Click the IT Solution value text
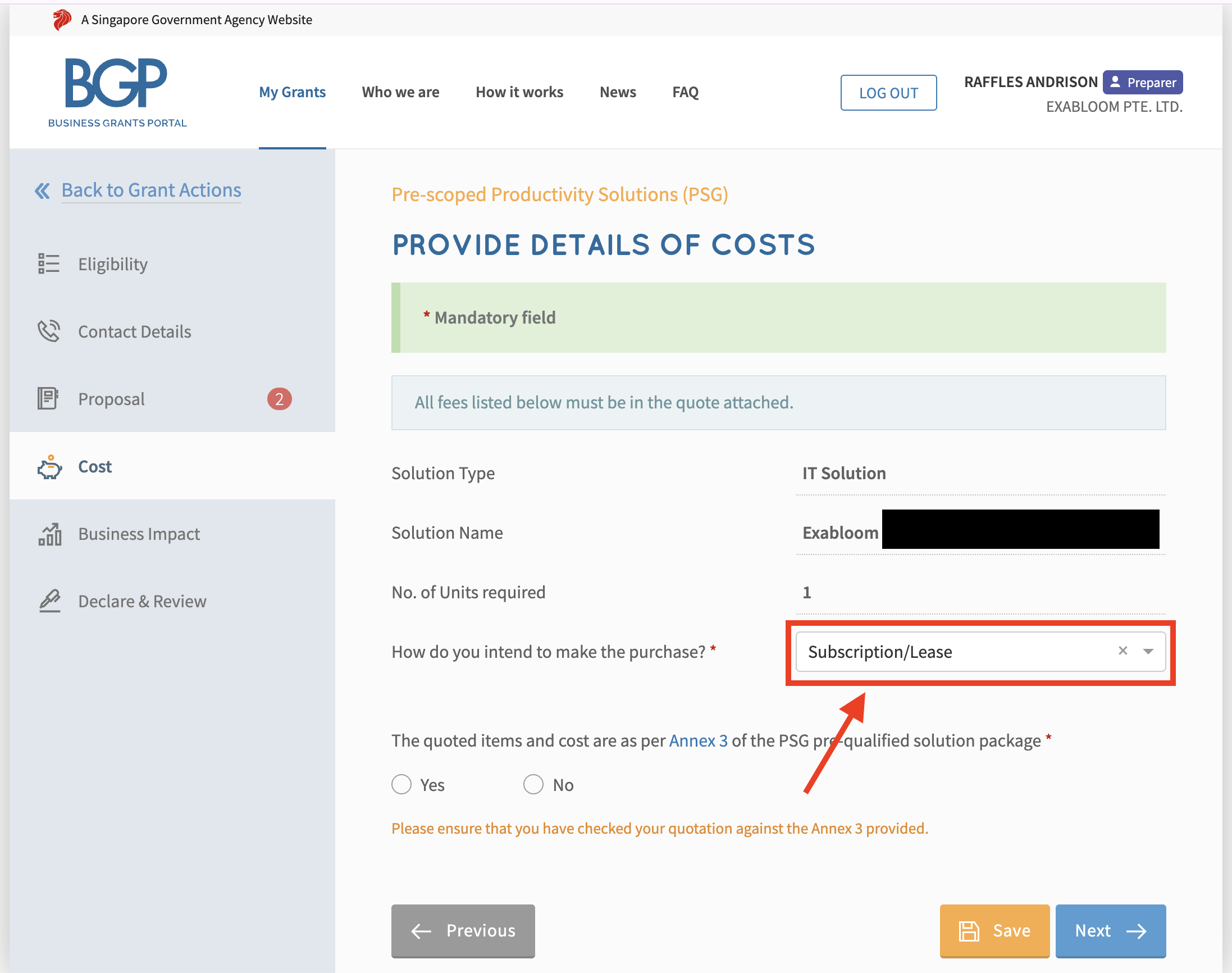The width and height of the screenshot is (1232, 973). pyautogui.click(x=844, y=473)
